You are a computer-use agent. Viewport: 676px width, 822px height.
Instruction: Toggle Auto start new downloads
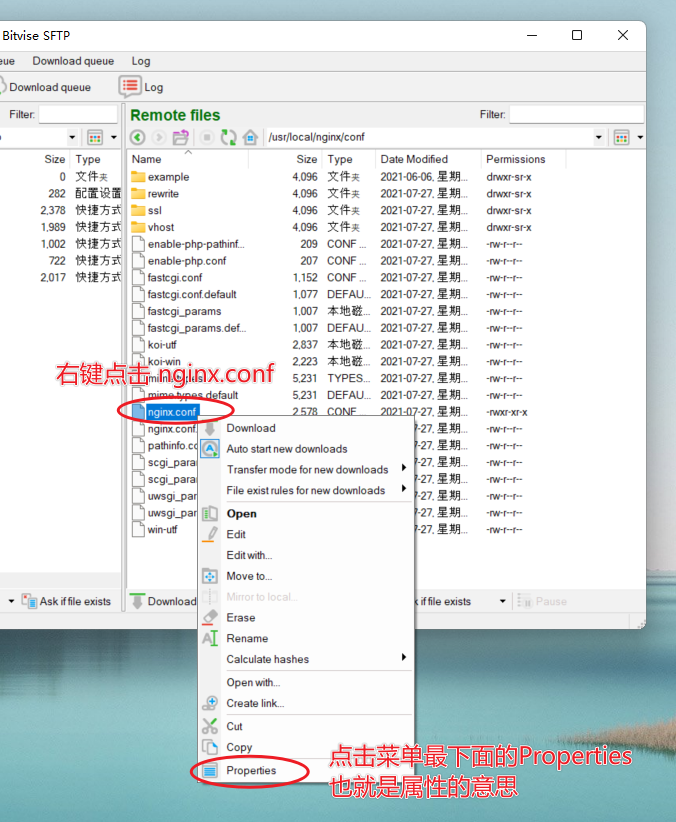[306, 449]
